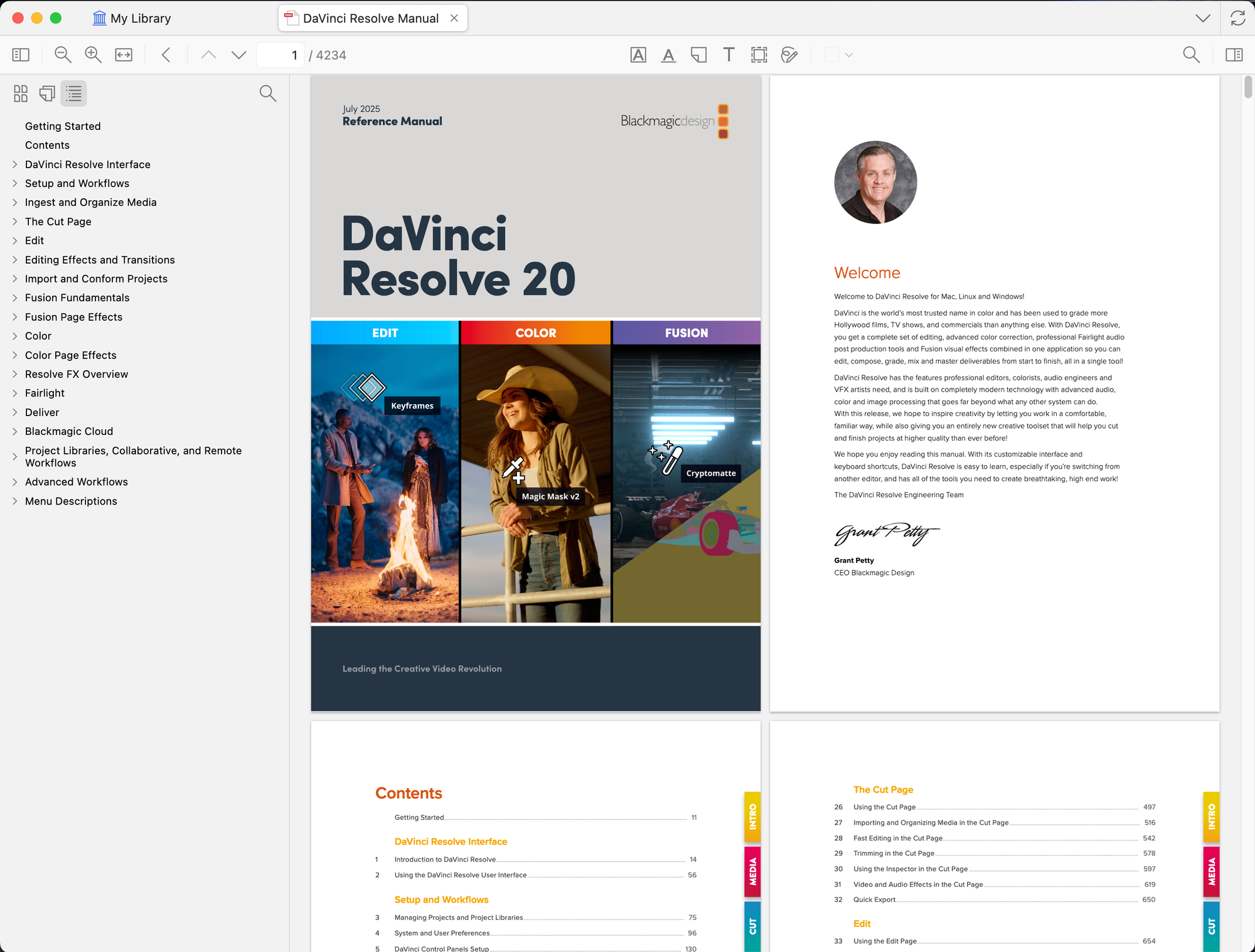Switch sidebar to thumbnails view
Image resolution: width=1255 pixels, height=952 pixels.
click(x=21, y=94)
